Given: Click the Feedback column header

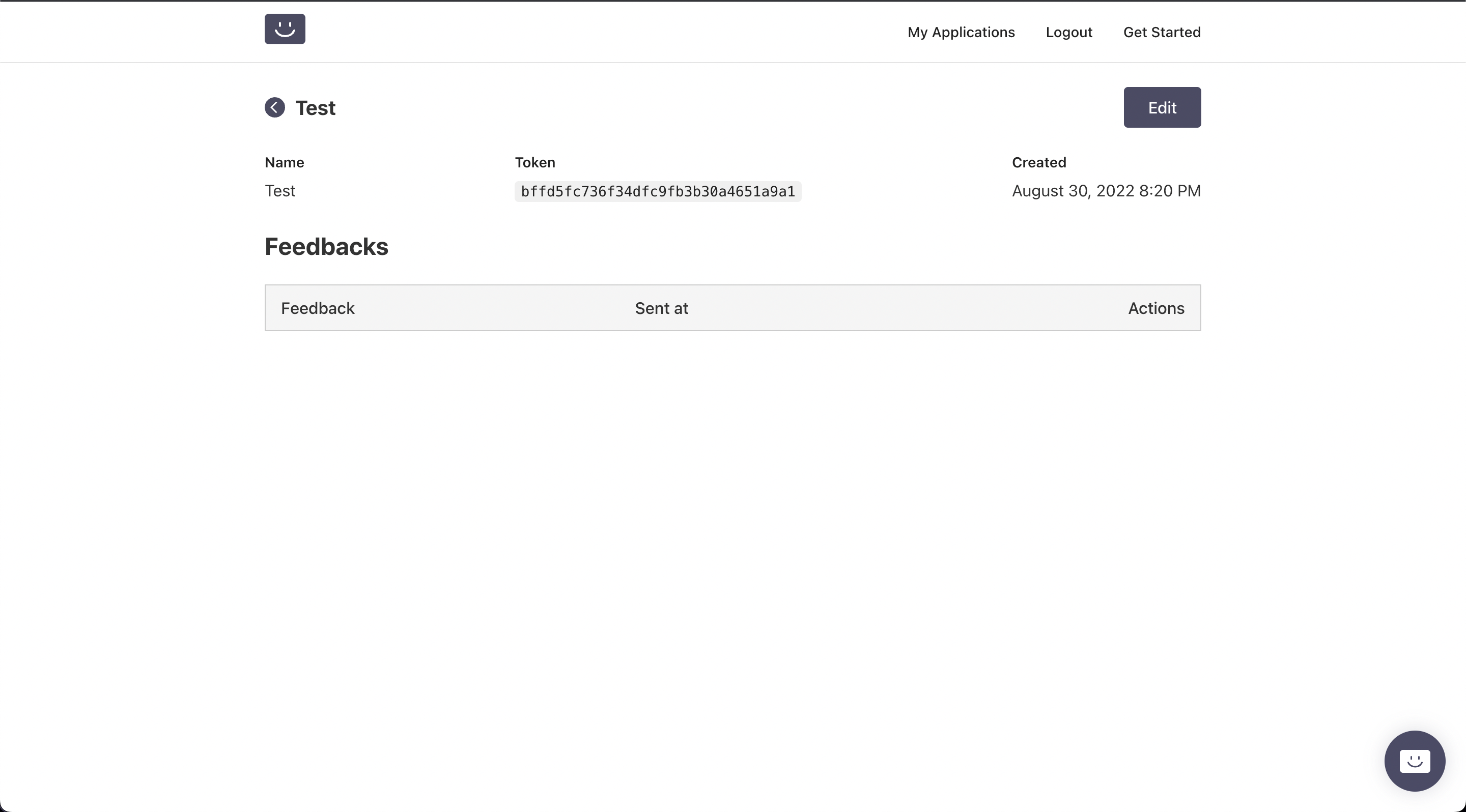Looking at the screenshot, I should click(x=318, y=308).
